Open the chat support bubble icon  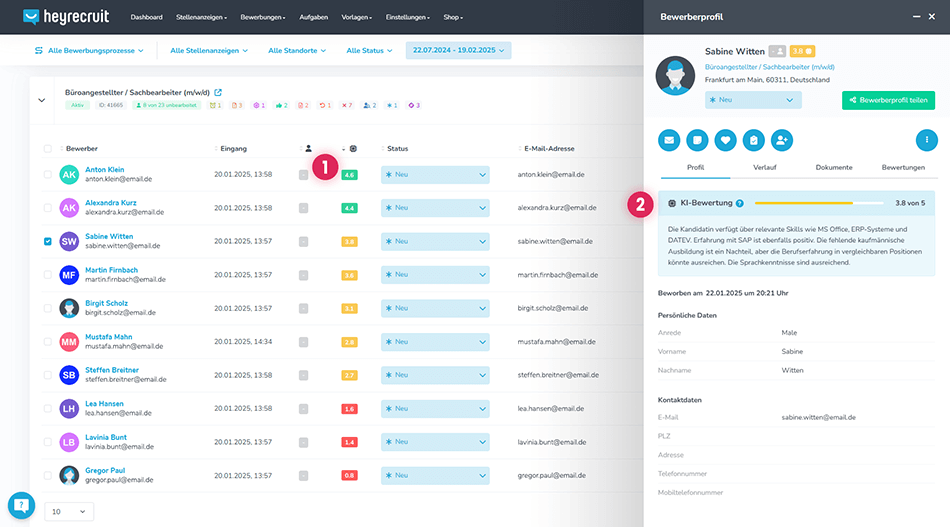(x=21, y=505)
